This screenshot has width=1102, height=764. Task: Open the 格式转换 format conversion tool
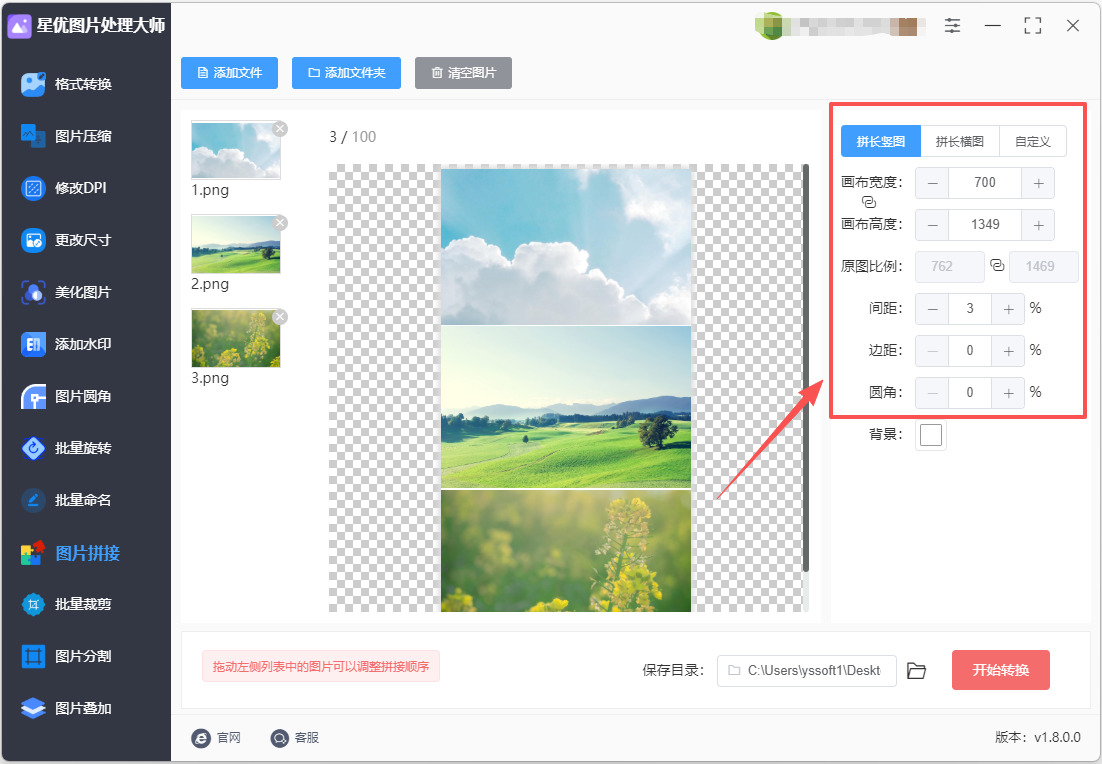67,84
